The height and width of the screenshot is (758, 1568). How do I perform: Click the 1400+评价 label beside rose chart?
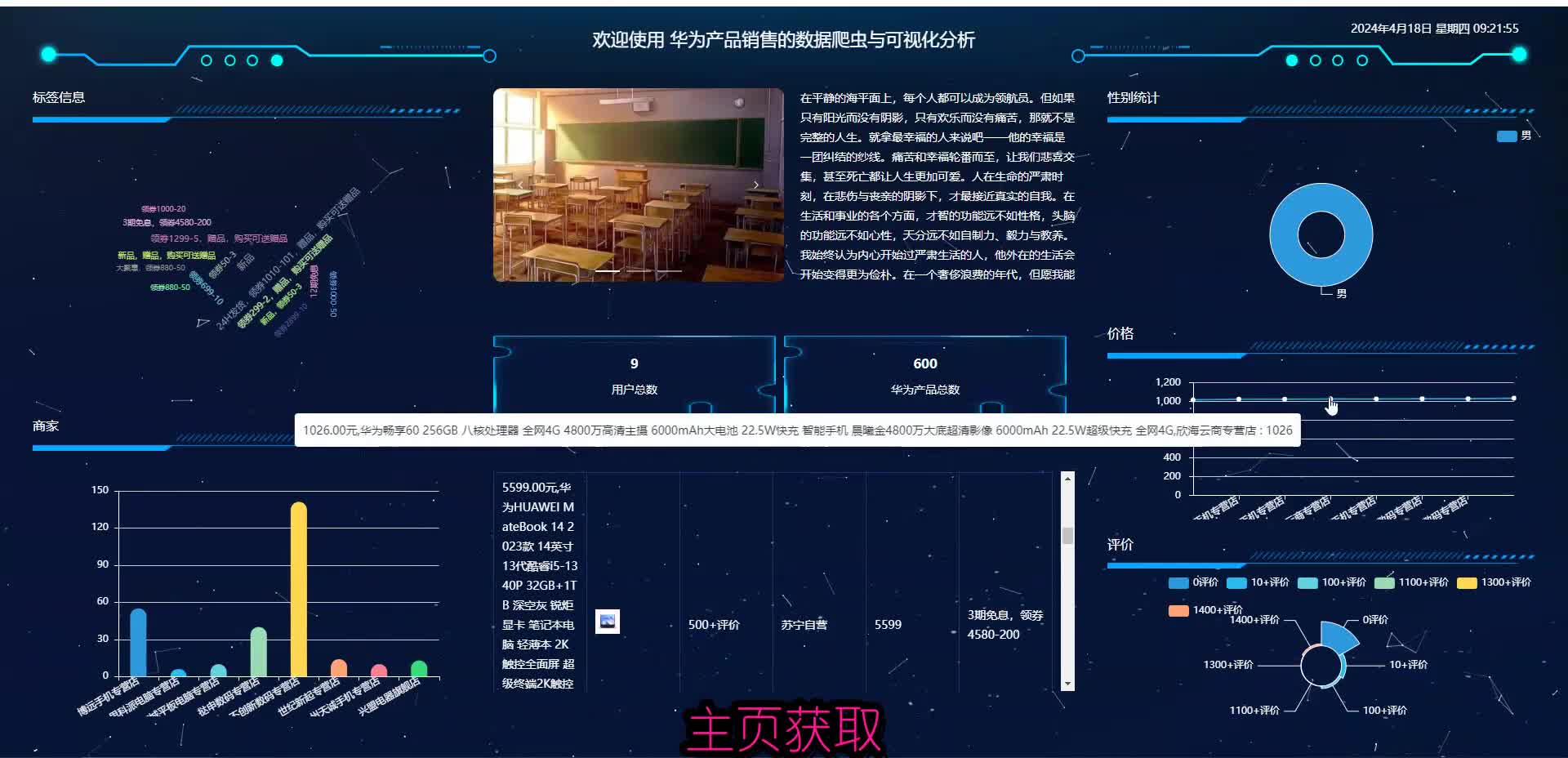click(1254, 619)
